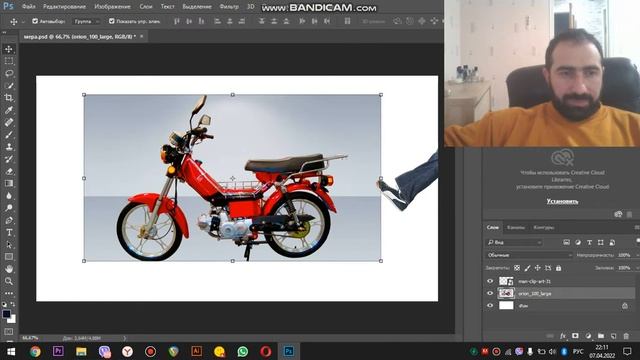Open the layer filter kind dropdown
This screenshot has height=360, width=640.
[515, 242]
